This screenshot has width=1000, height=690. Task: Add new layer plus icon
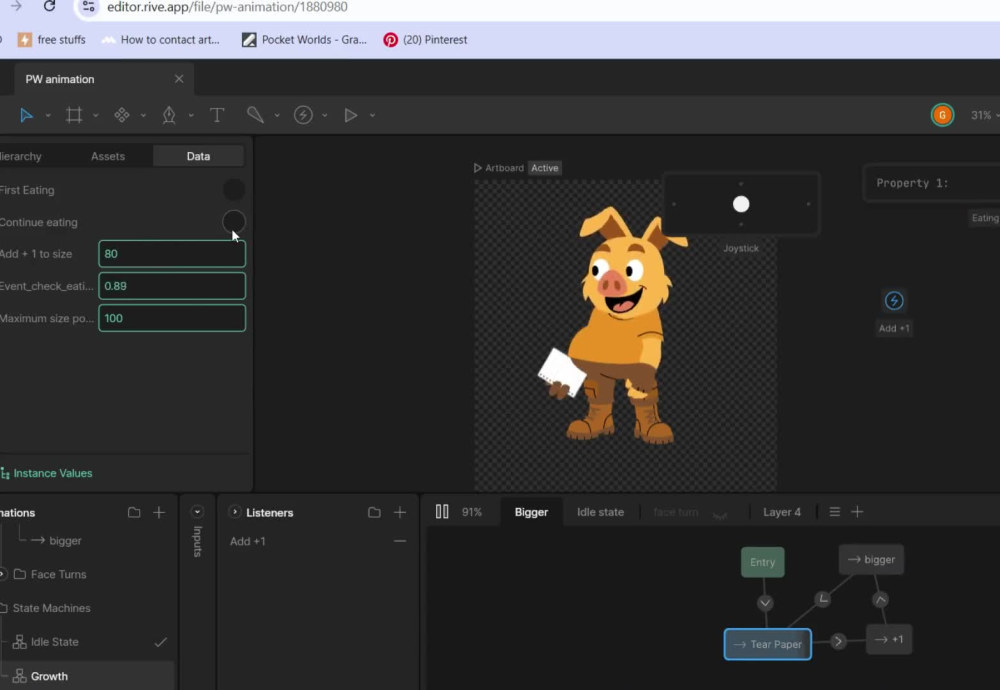pos(857,512)
